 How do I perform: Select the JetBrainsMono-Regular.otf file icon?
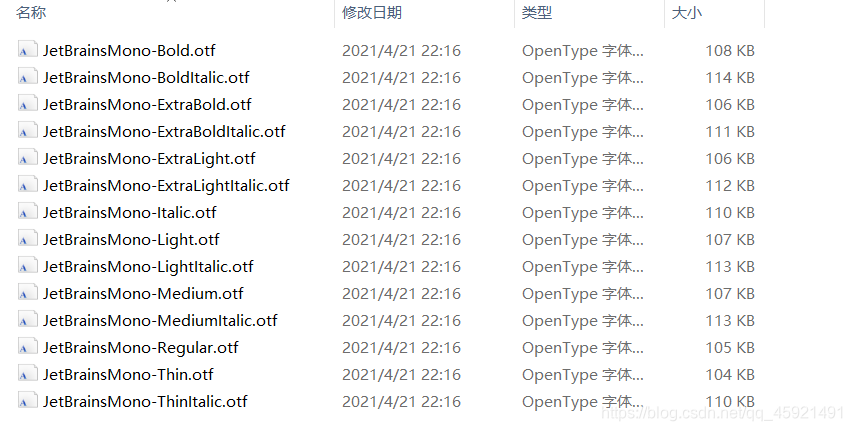click(28, 347)
